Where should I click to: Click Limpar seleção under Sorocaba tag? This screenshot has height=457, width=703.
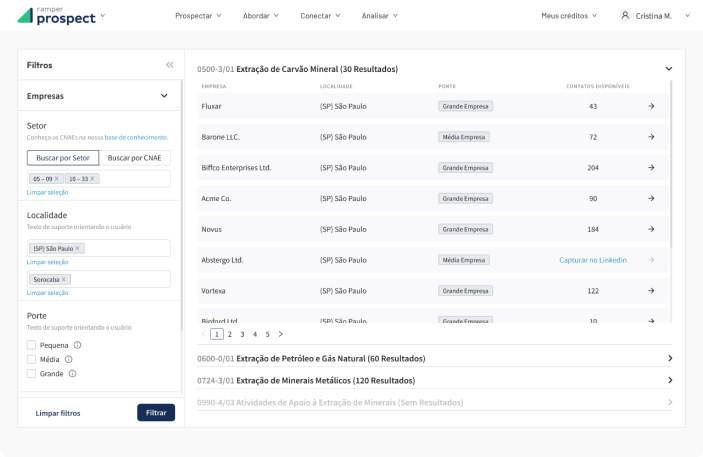(x=48, y=293)
